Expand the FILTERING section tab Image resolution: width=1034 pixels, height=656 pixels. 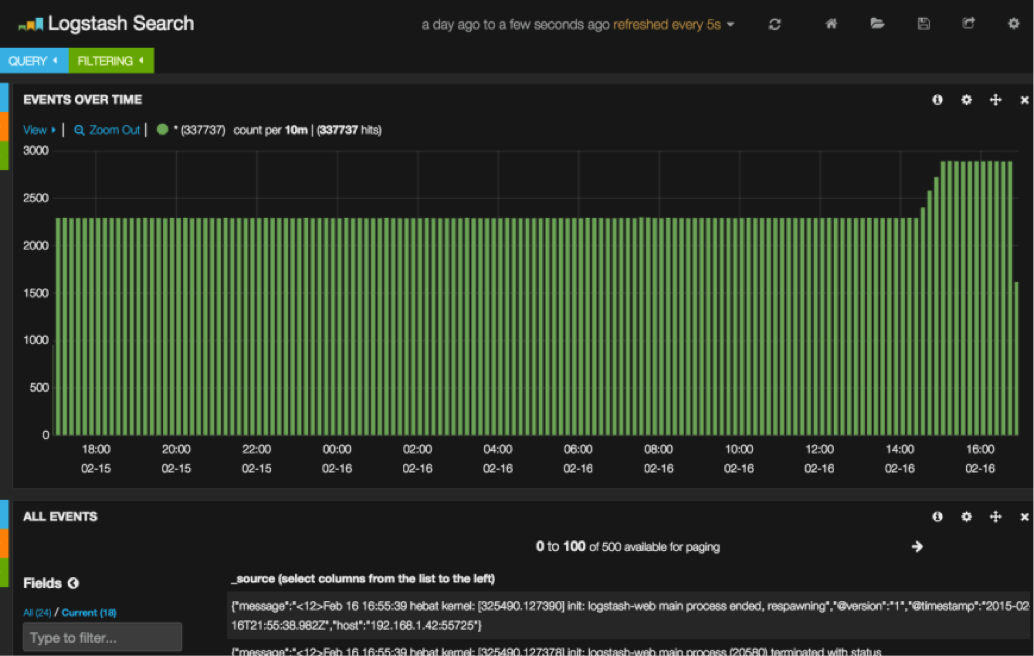pos(111,61)
